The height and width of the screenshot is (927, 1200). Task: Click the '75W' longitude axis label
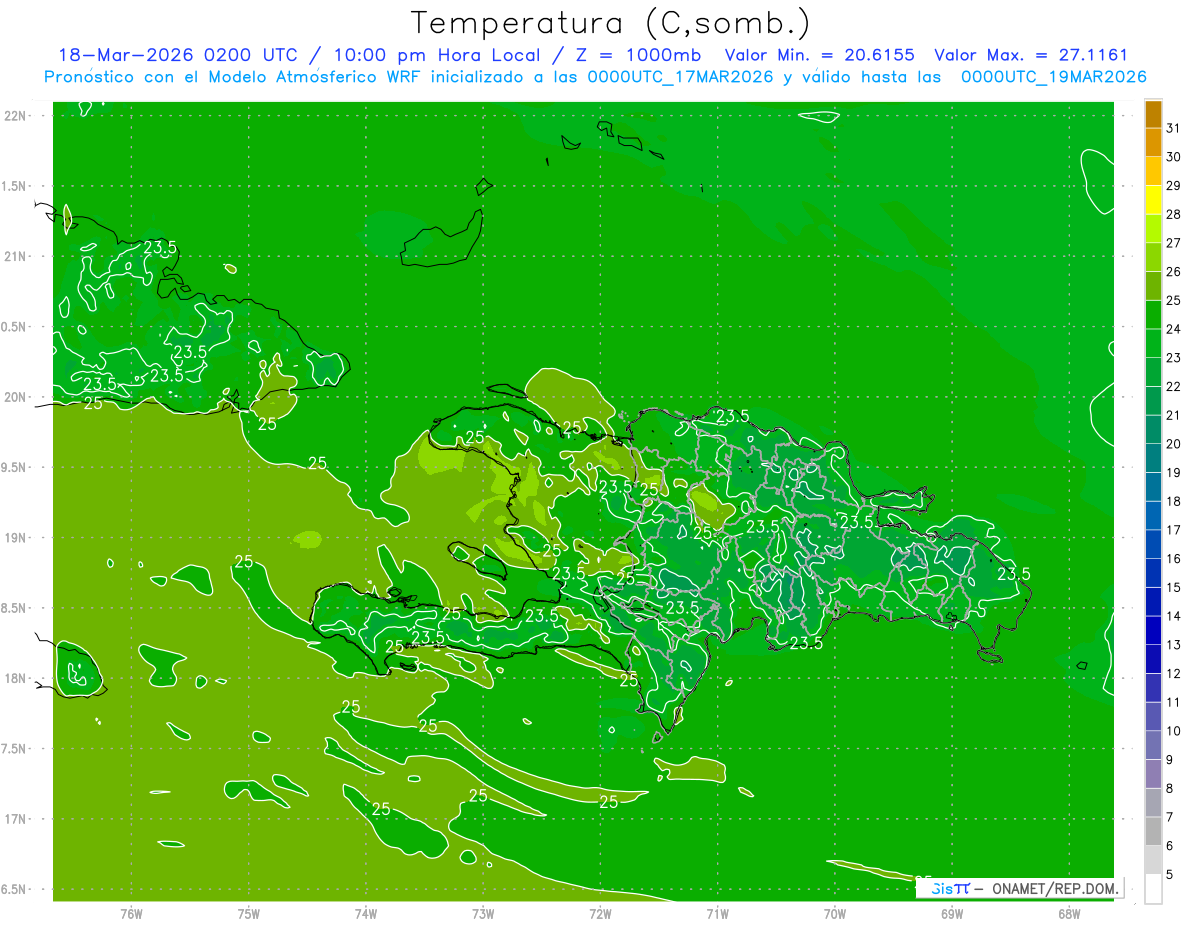click(x=248, y=913)
